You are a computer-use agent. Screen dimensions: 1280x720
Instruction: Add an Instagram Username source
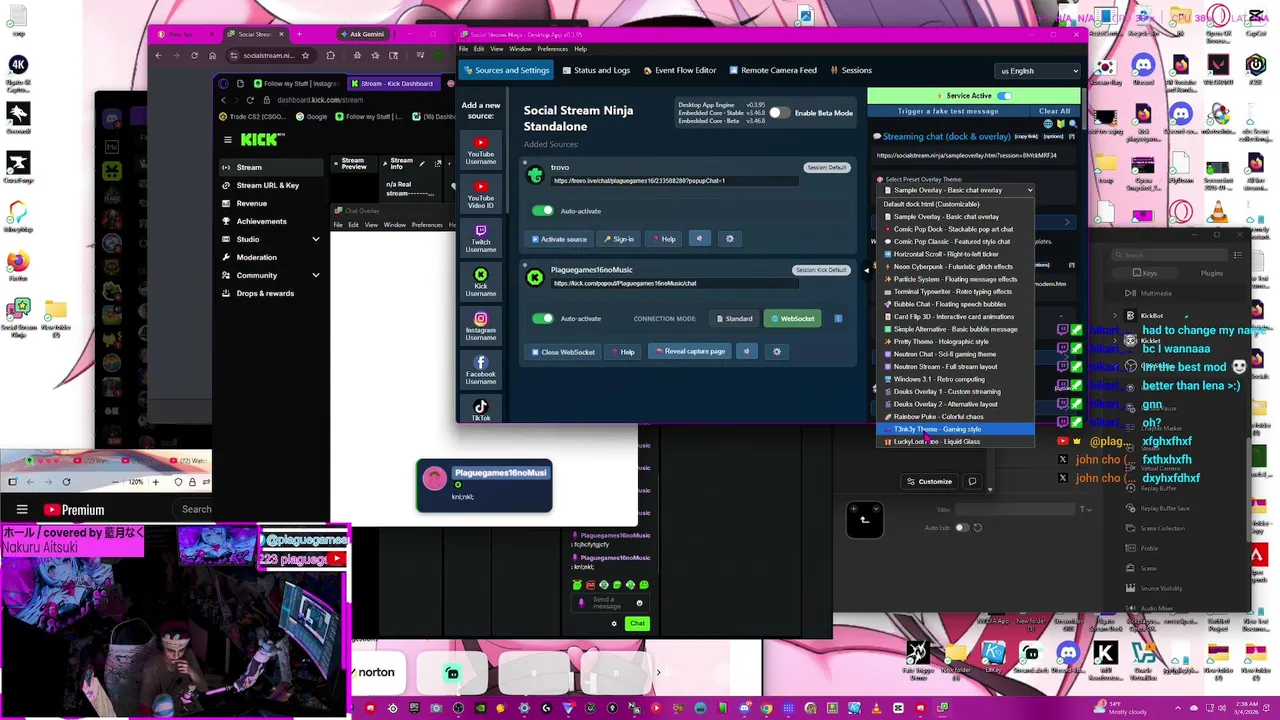(480, 326)
